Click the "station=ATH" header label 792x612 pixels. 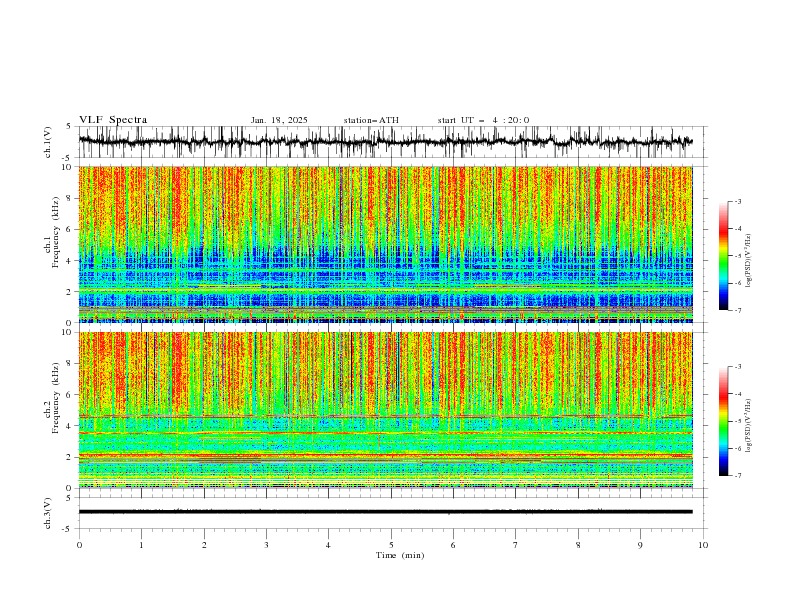371,120
